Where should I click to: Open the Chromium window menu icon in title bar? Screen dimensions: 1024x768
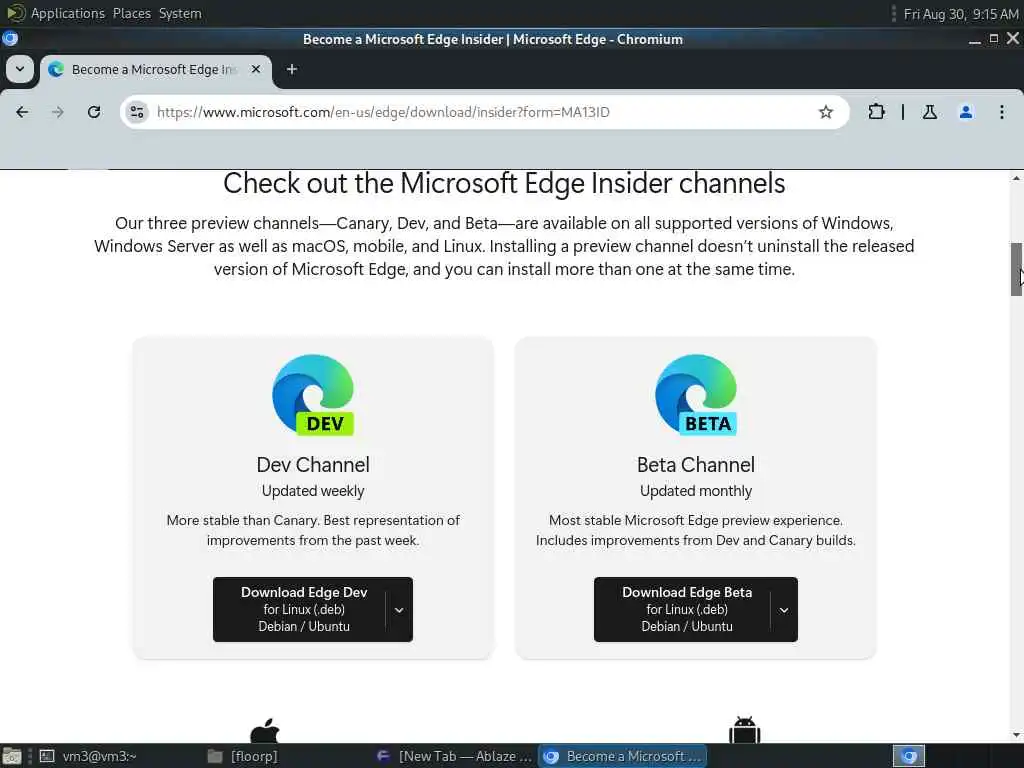(x=10, y=39)
